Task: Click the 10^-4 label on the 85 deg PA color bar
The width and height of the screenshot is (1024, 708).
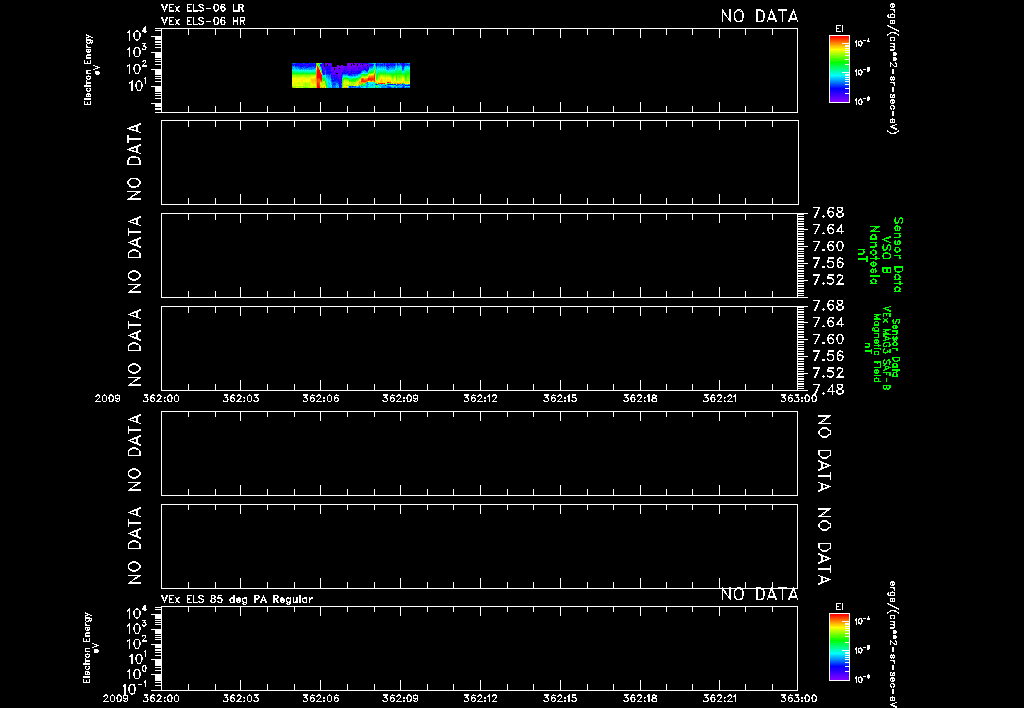Action: tap(862, 622)
